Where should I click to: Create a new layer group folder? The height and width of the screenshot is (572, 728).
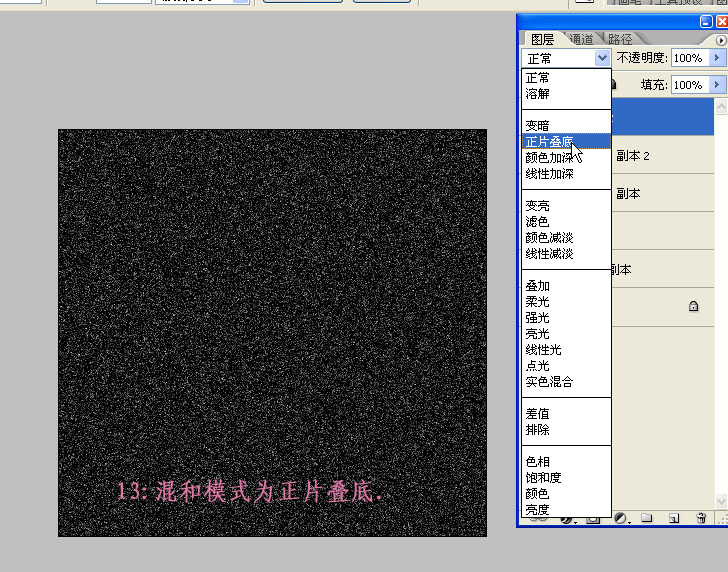(647, 518)
